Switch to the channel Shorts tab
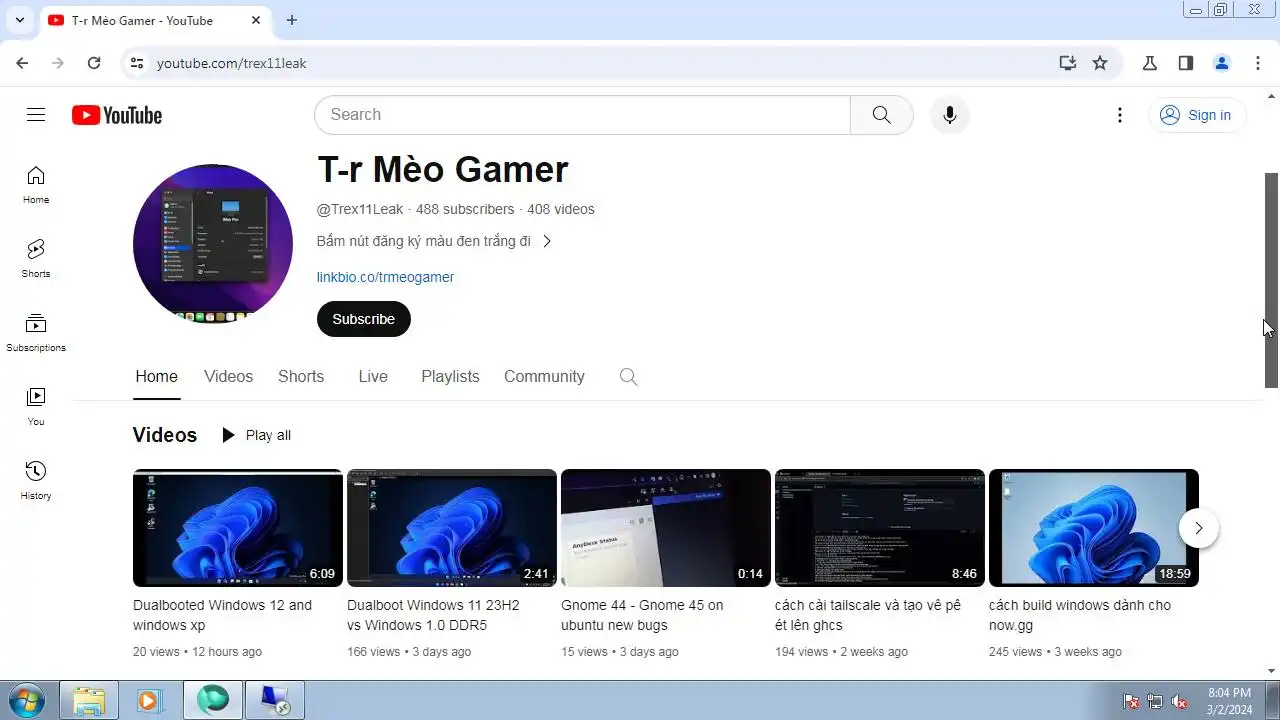This screenshot has width=1280, height=720. tap(301, 377)
